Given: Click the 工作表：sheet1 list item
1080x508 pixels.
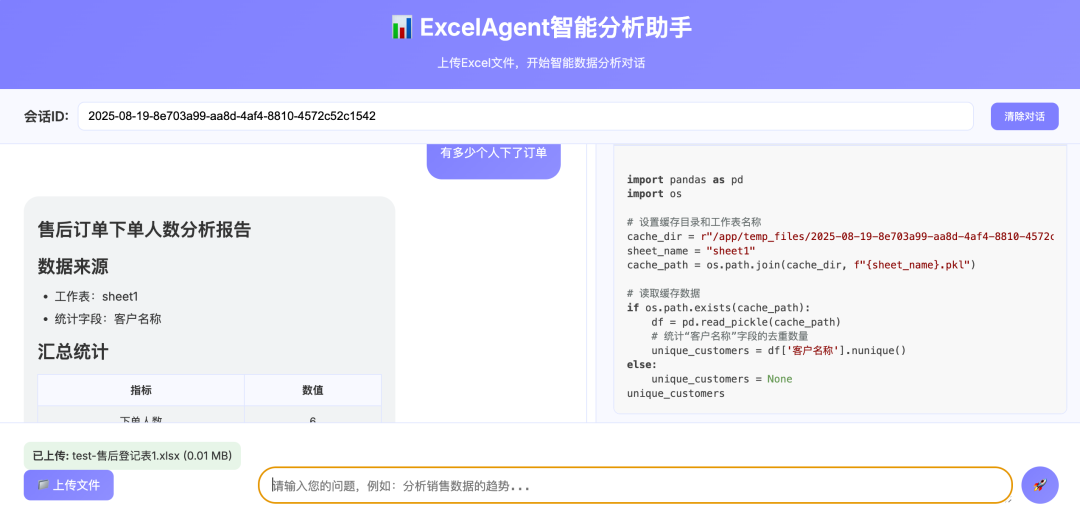Looking at the screenshot, I should 96,297.
